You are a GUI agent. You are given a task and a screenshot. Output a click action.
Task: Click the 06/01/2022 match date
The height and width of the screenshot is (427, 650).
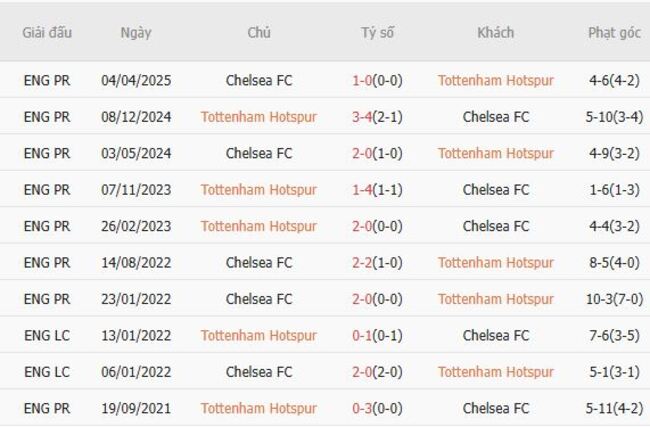(x=136, y=372)
